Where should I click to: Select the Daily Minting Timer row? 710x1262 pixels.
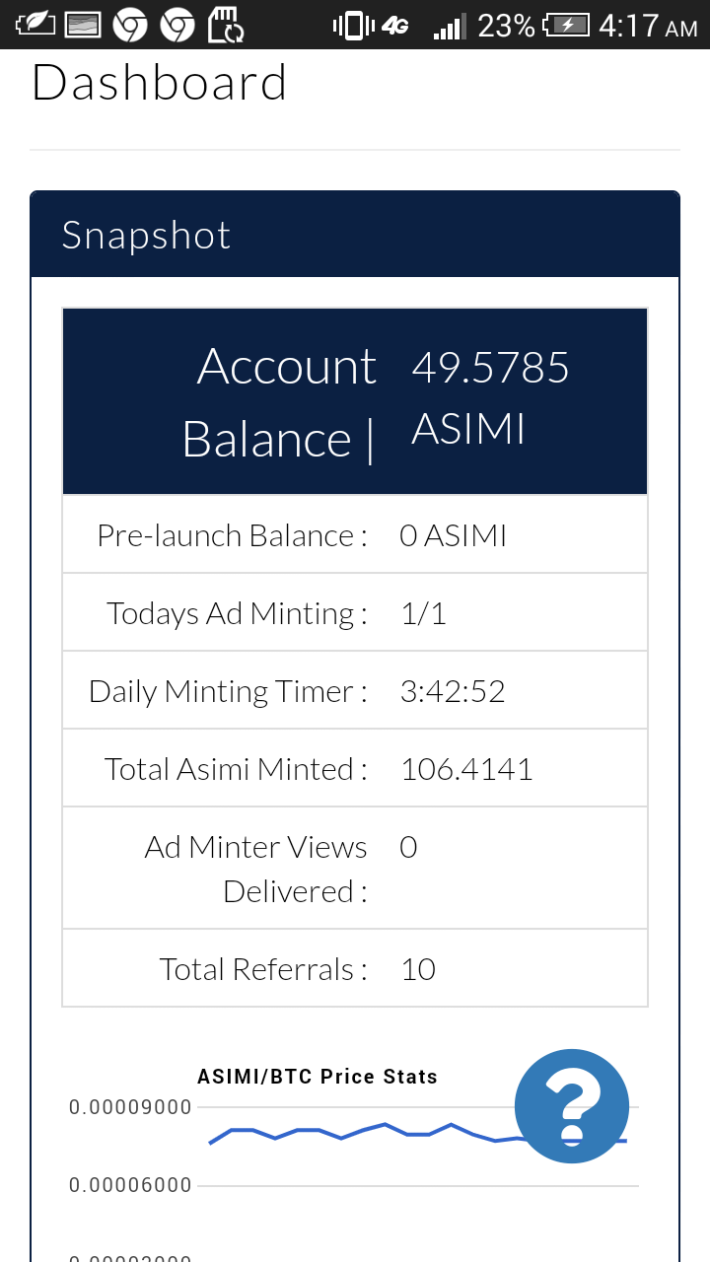click(355, 690)
